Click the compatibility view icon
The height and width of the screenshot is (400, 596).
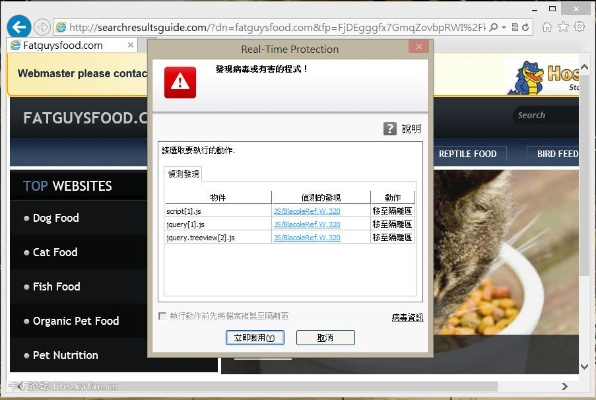(x=515, y=27)
